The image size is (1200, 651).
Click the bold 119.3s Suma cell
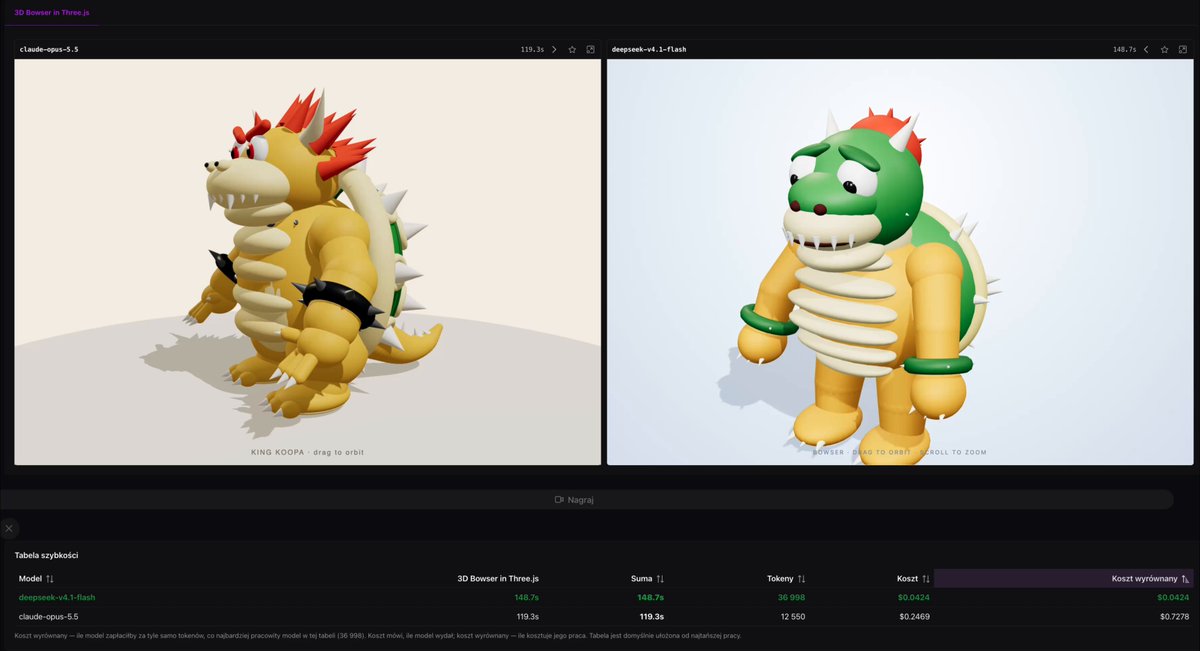(x=652, y=616)
